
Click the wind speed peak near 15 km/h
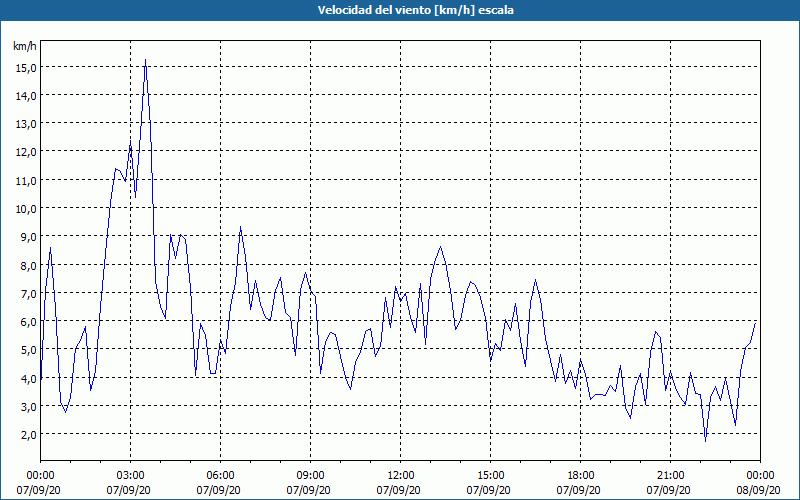[x=145, y=60]
